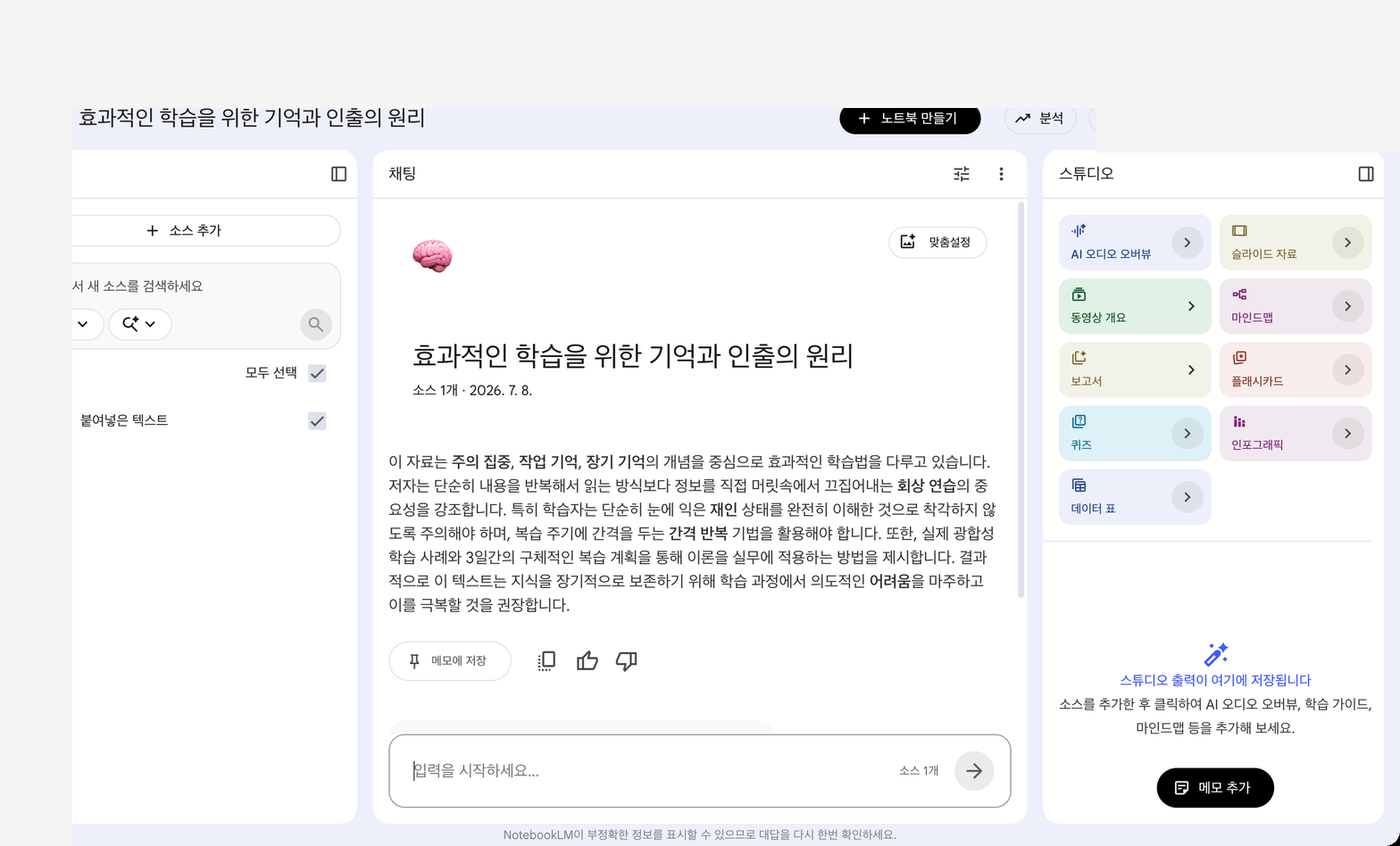Click the 스튜디오 panel header
Viewport: 1400px width, 846px height.
[x=1087, y=174]
